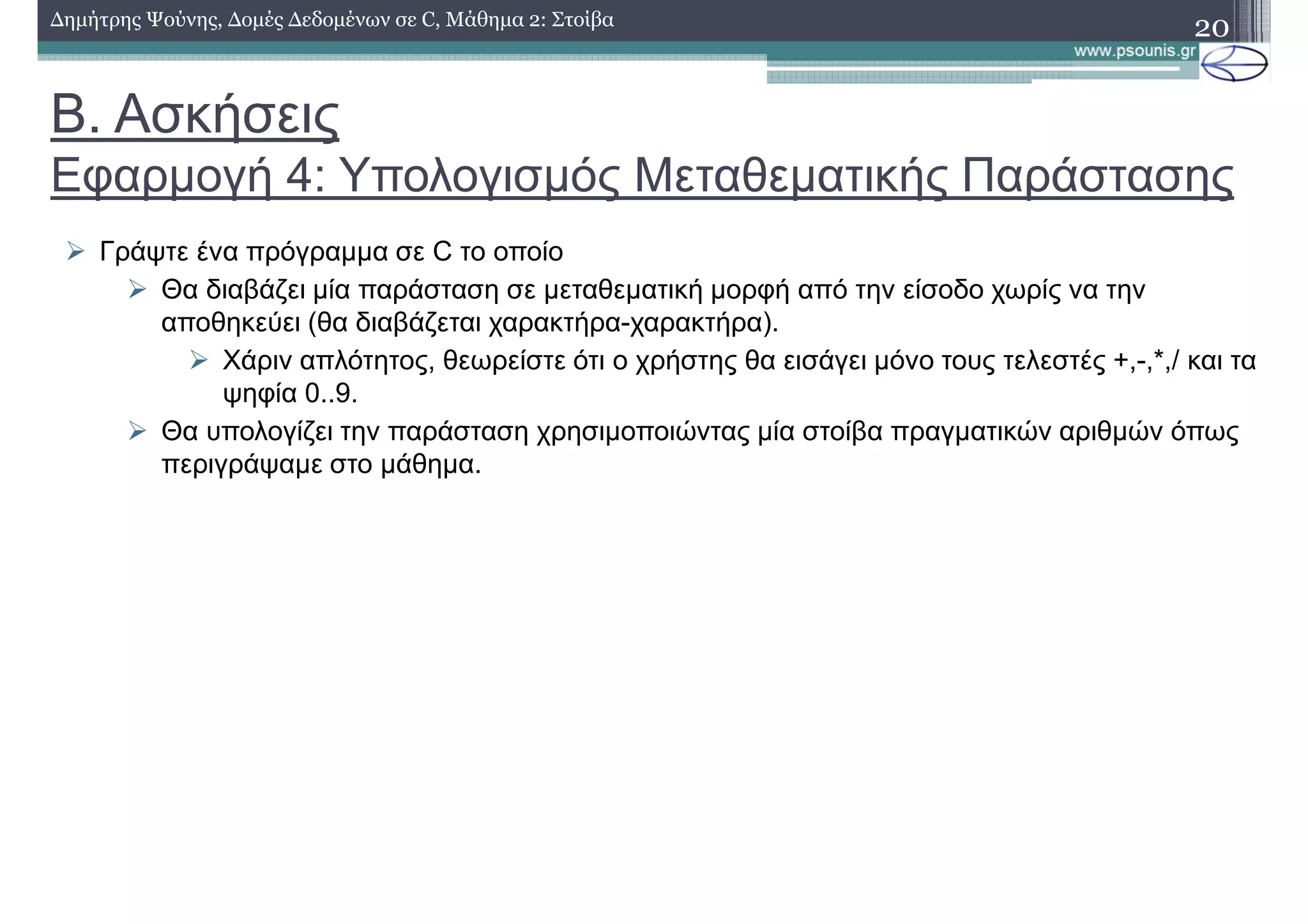Click the oval arrow logo icon
Screen dimensions: 1308x924
click(x=1234, y=63)
